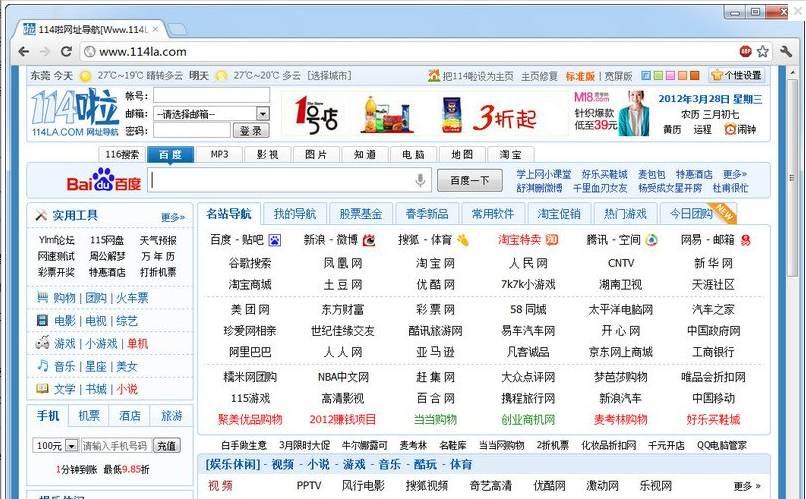Switch to the 我的导航 tab
This screenshot has height=499, width=806.
coord(295,214)
